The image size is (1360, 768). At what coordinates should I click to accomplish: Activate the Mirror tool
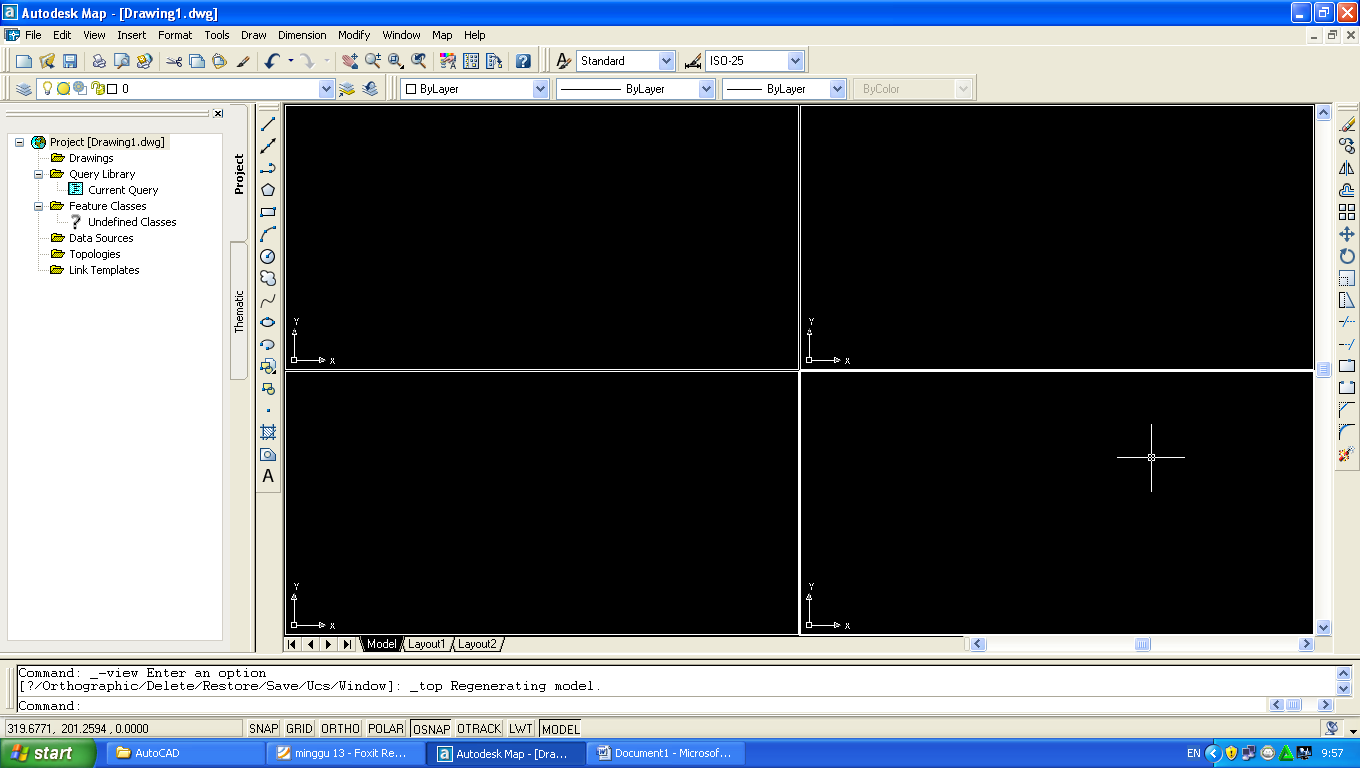pos(1347,168)
